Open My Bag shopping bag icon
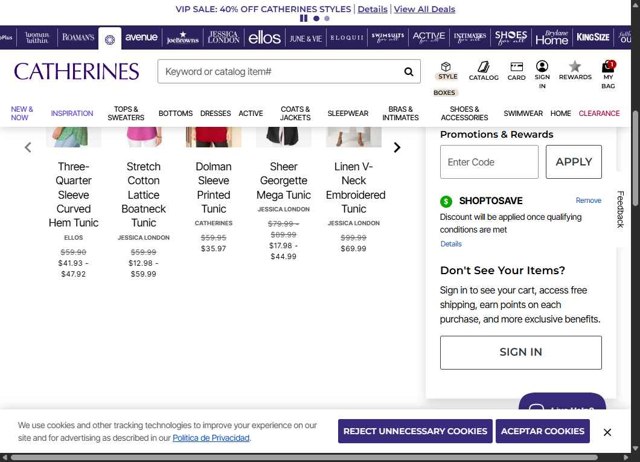This screenshot has height=462, width=640. (608, 66)
